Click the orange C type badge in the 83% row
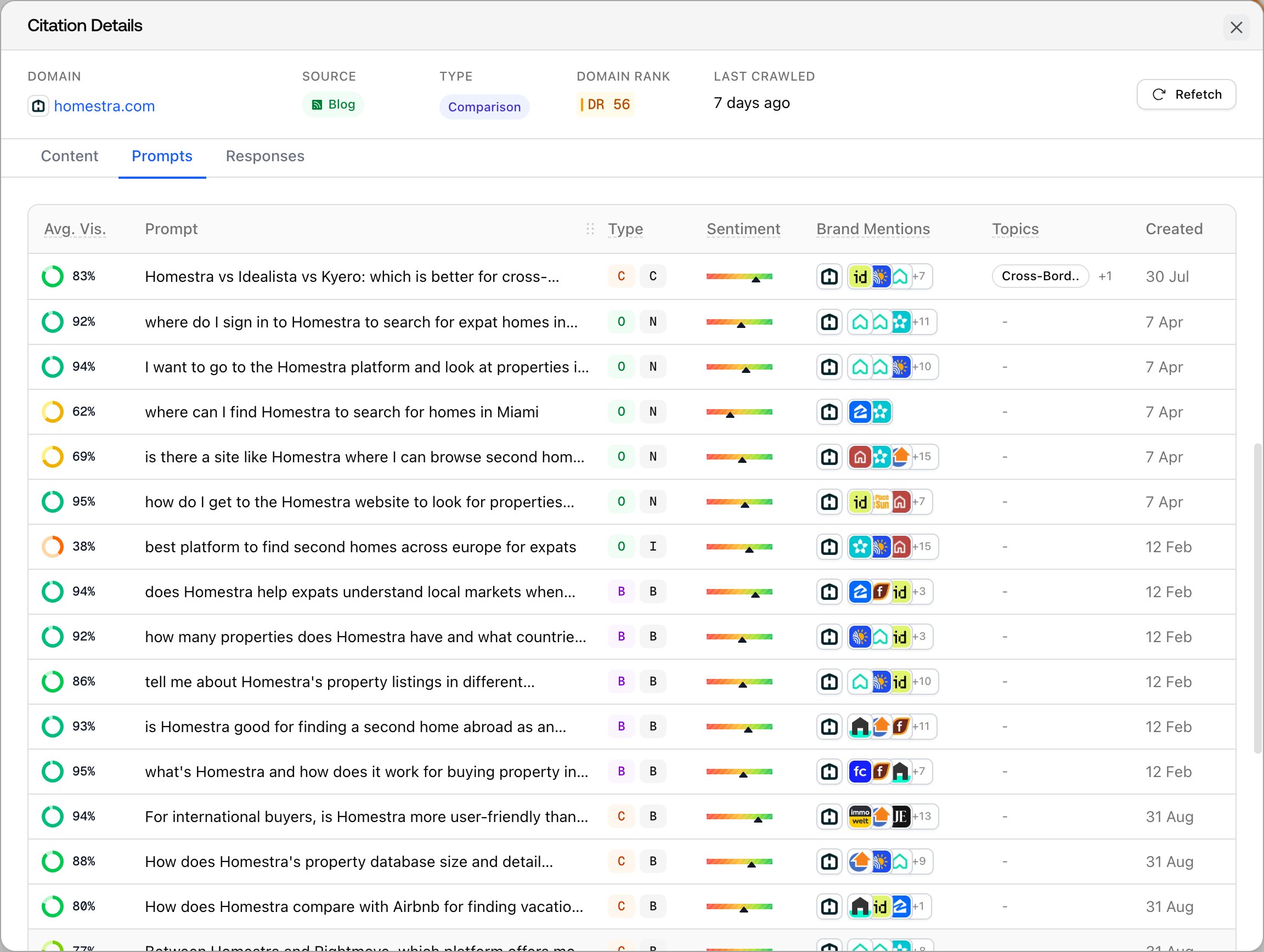1264x952 pixels. [621, 276]
